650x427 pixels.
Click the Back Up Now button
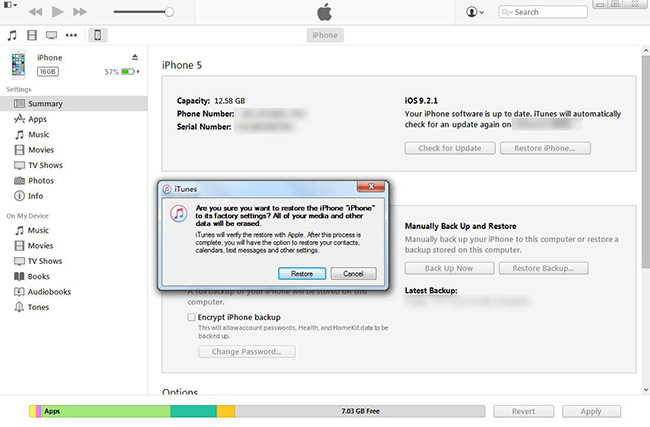click(449, 268)
